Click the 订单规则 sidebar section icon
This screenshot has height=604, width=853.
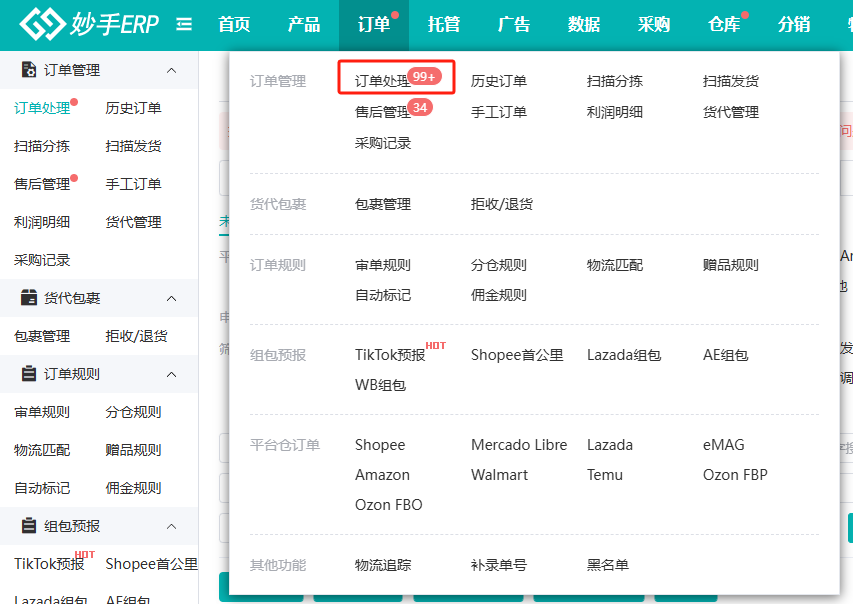(29, 374)
